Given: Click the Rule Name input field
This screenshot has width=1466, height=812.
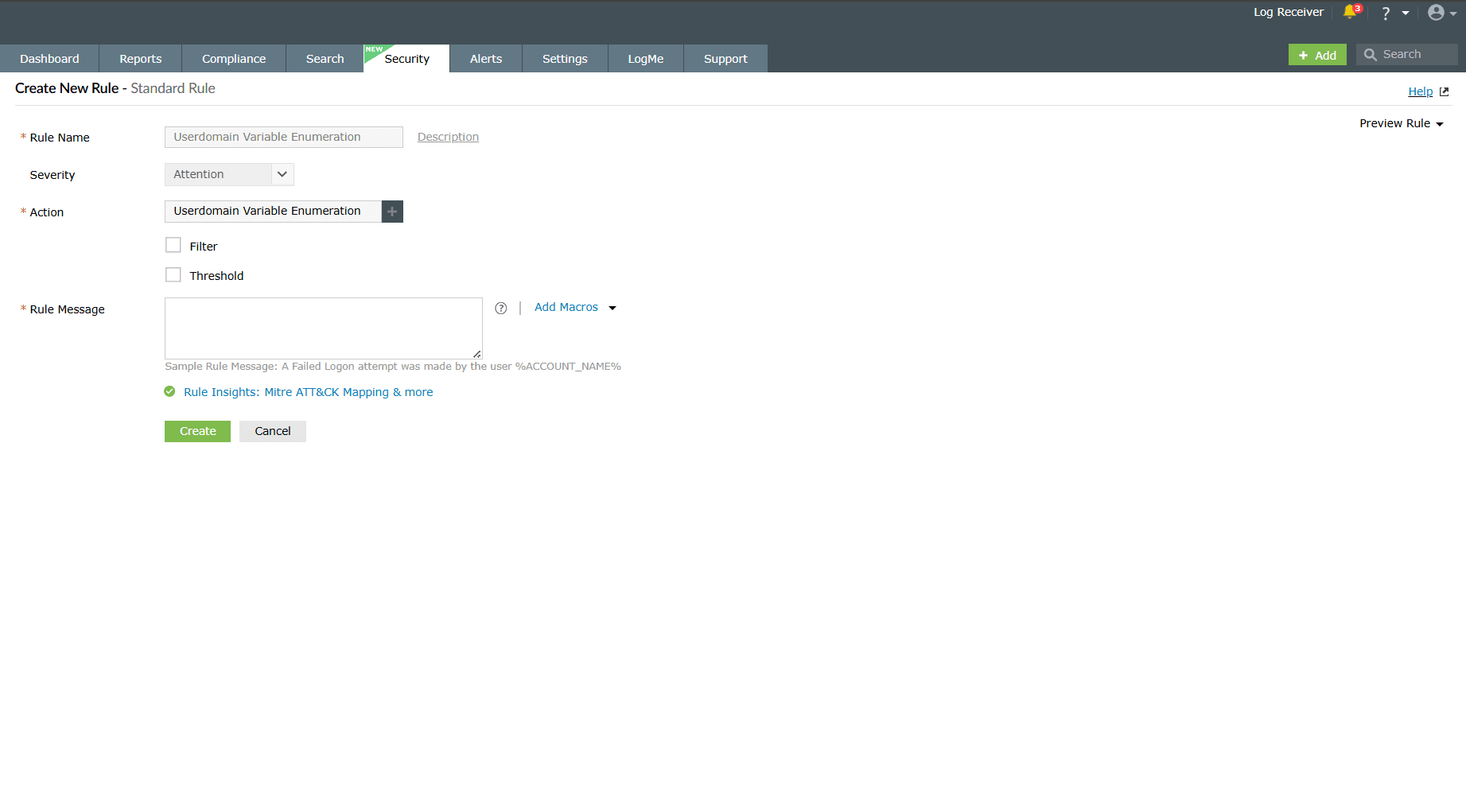Looking at the screenshot, I should click(x=283, y=136).
